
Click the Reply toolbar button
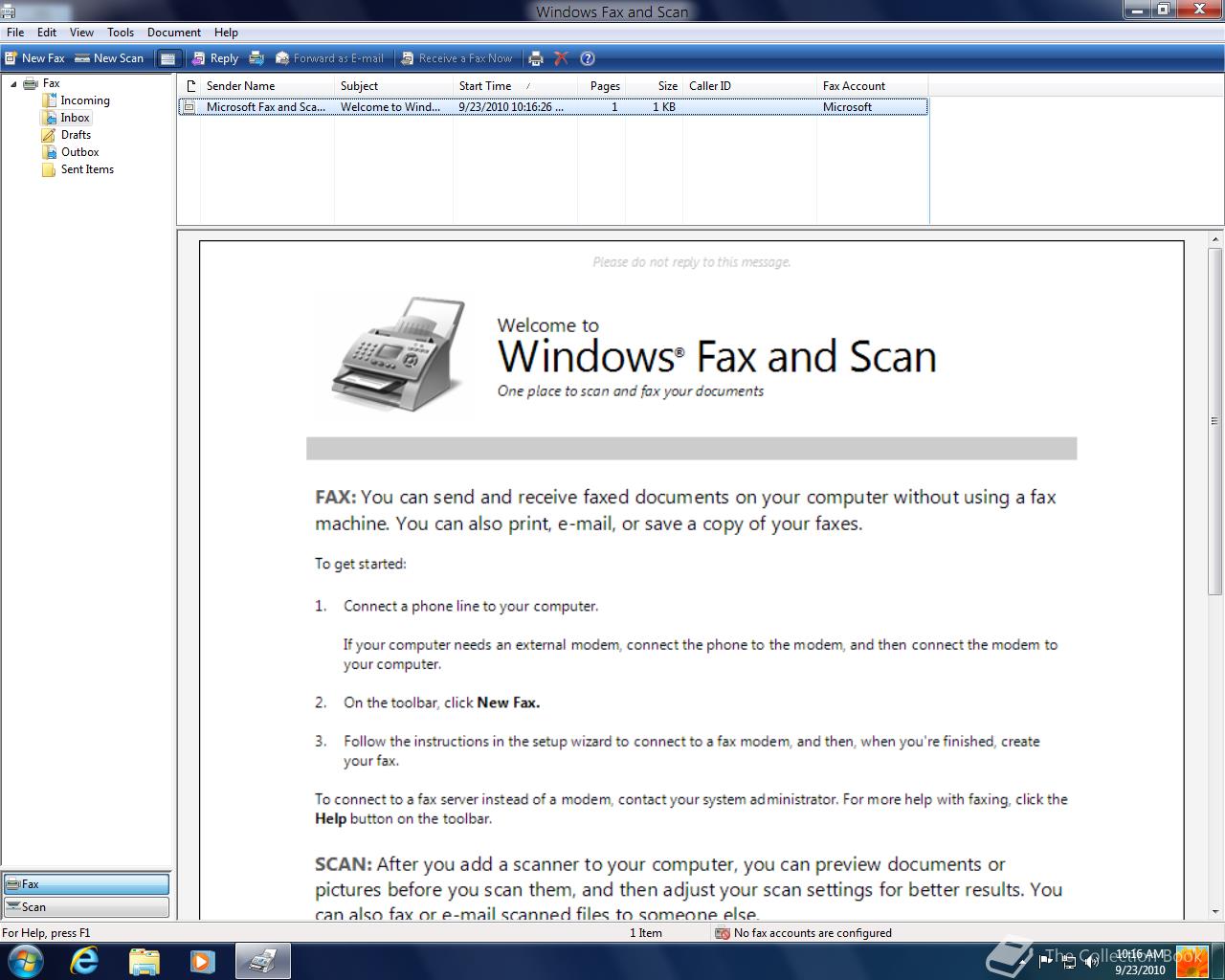[x=215, y=58]
